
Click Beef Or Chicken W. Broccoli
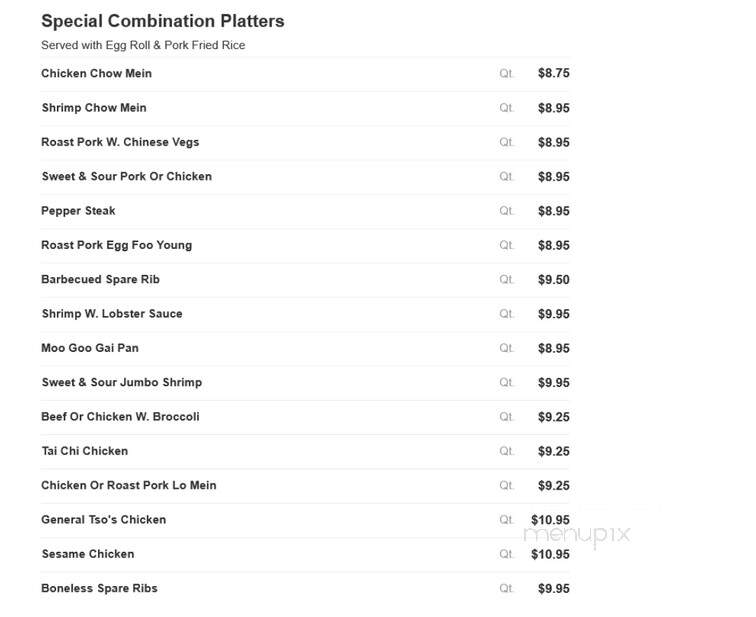(x=120, y=416)
